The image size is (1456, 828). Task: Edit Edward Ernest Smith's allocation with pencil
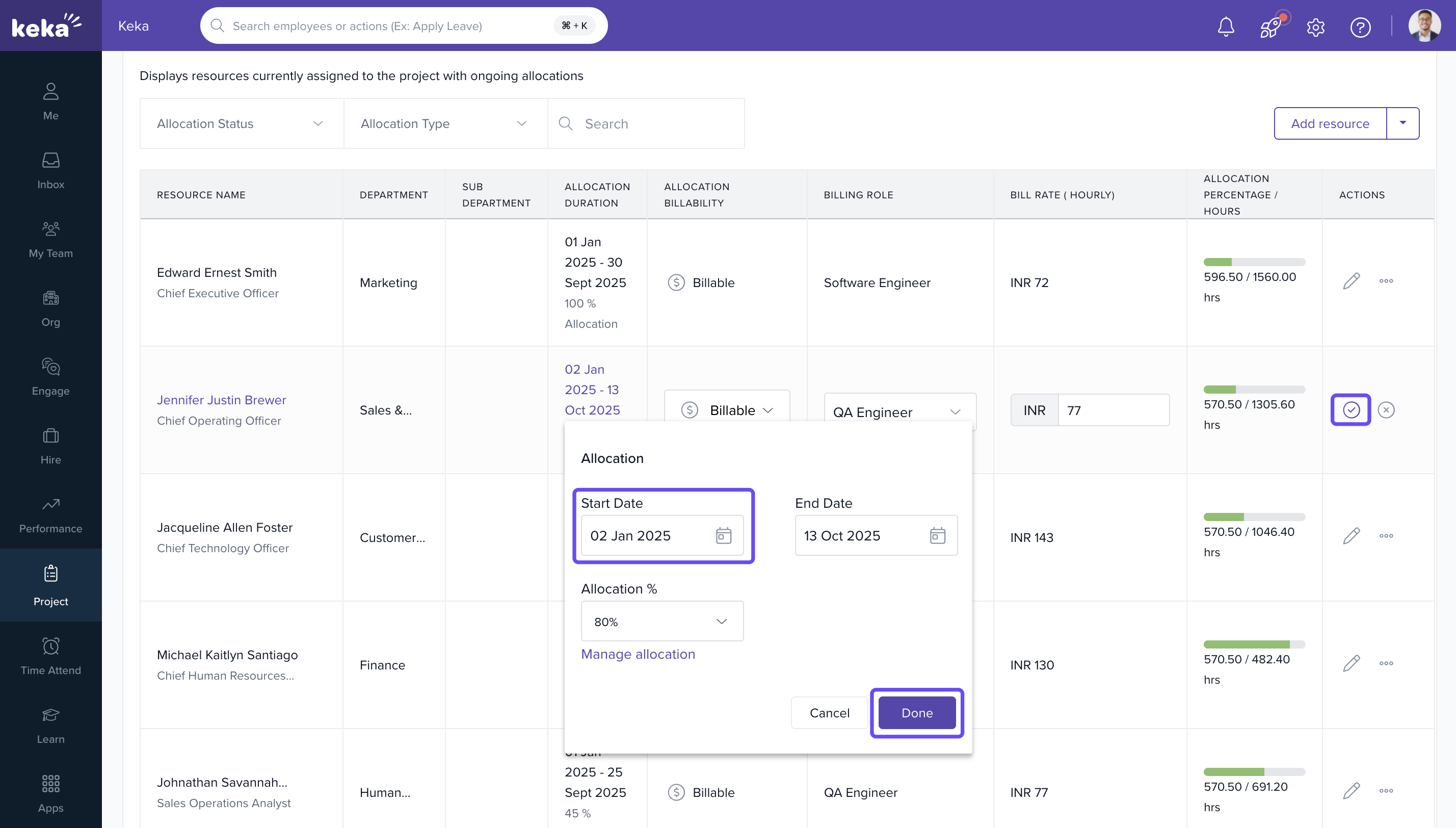click(1351, 281)
